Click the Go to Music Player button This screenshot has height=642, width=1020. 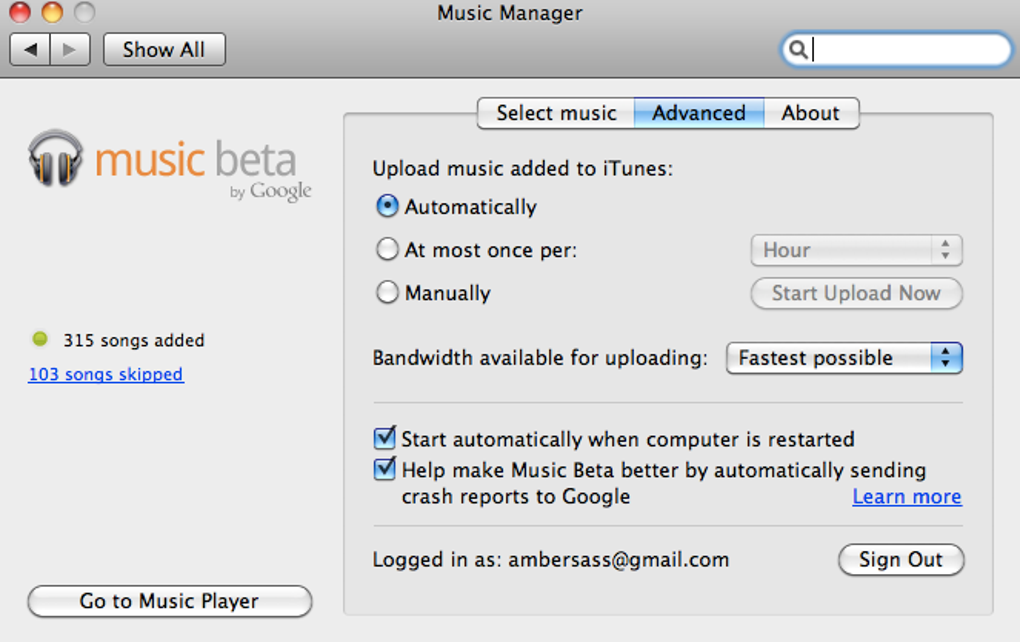coord(169,601)
